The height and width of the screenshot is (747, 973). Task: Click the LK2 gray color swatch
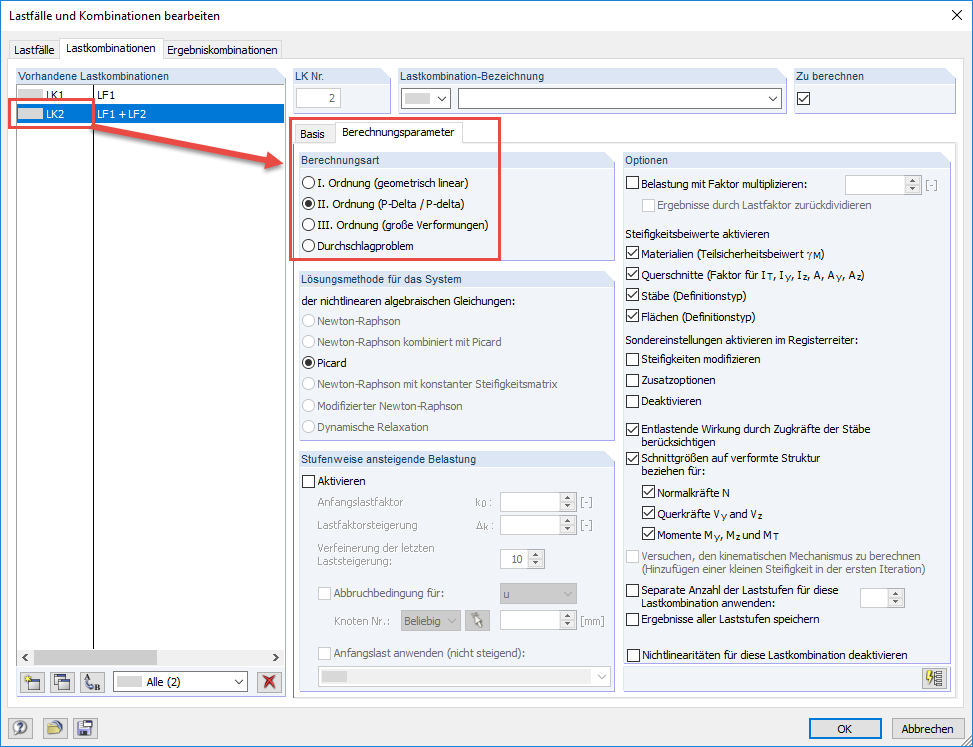click(x=31, y=114)
